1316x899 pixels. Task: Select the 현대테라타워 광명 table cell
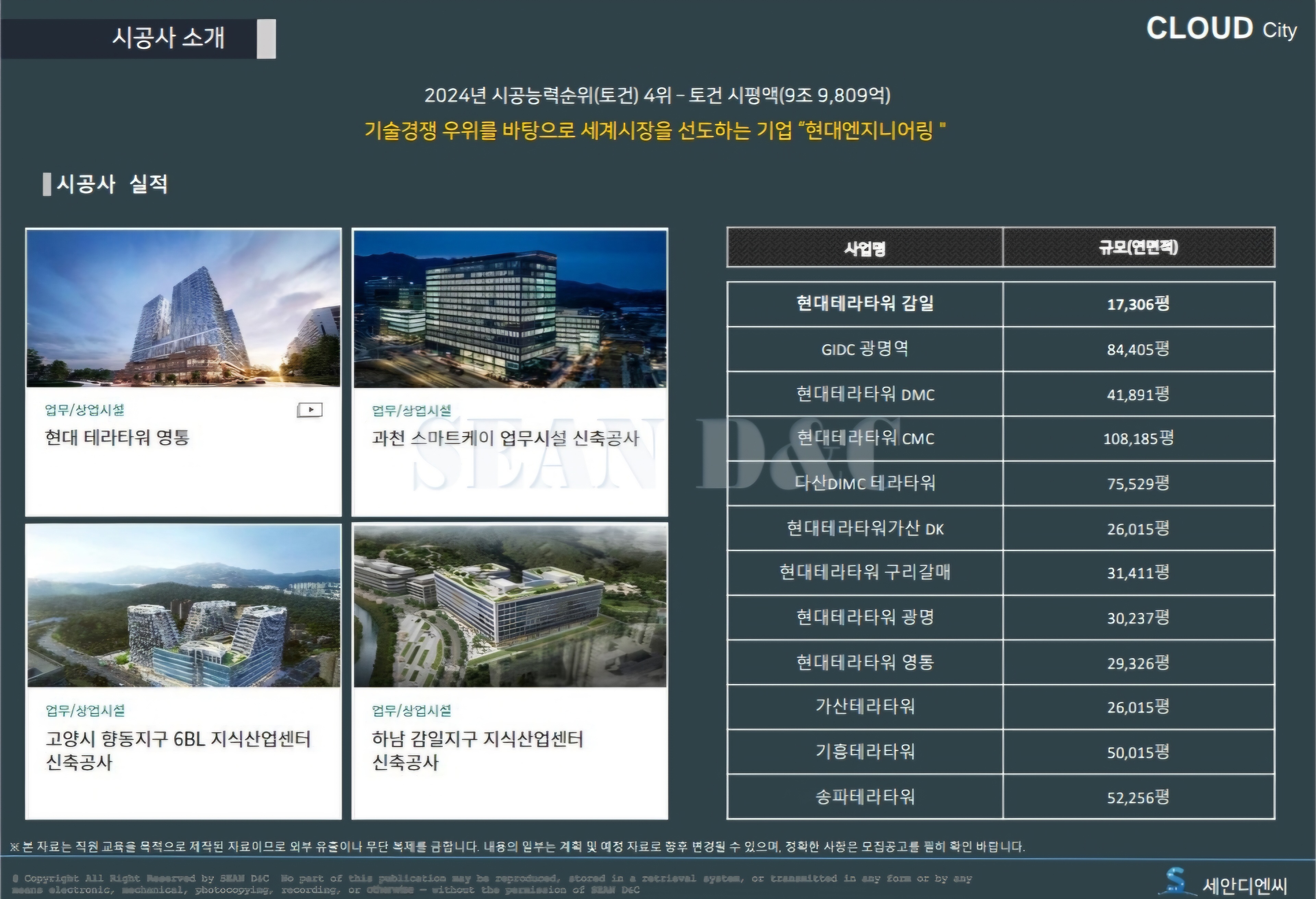[x=865, y=618]
